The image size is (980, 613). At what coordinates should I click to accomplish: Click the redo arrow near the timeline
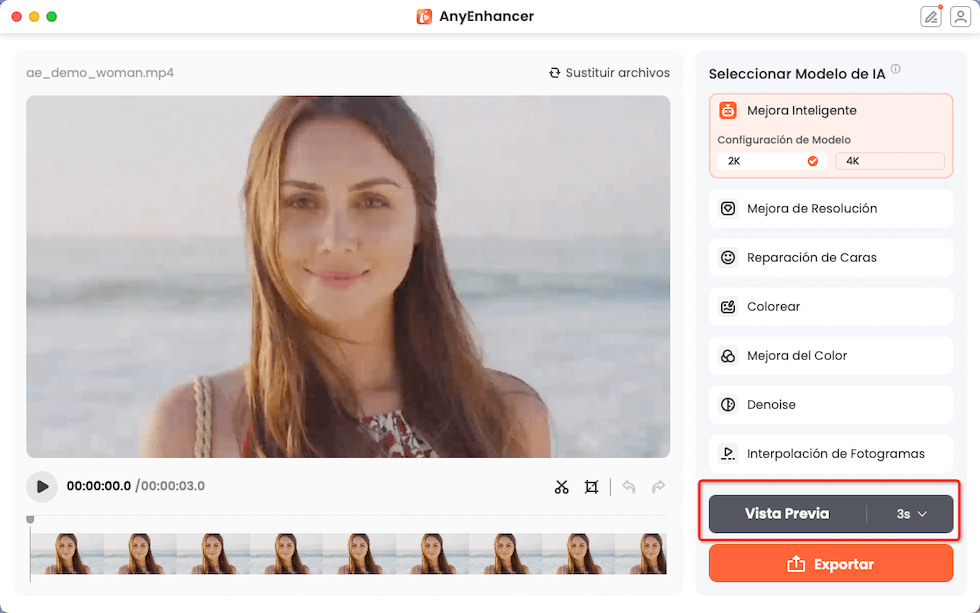coord(658,487)
